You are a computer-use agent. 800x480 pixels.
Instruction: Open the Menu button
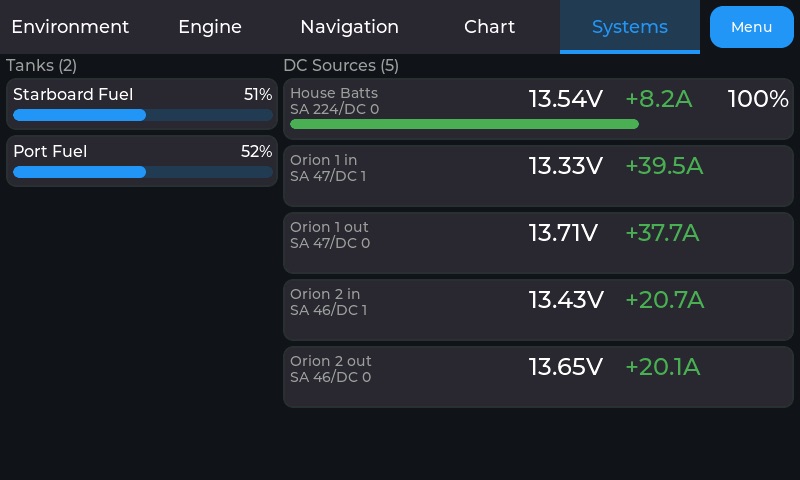(752, 27)
